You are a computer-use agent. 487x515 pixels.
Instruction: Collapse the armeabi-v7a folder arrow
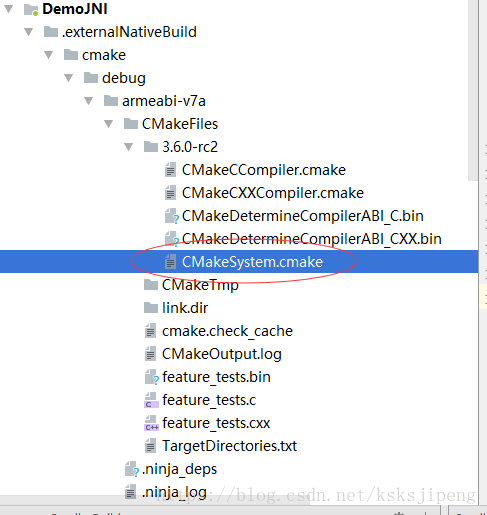point(89,101)
